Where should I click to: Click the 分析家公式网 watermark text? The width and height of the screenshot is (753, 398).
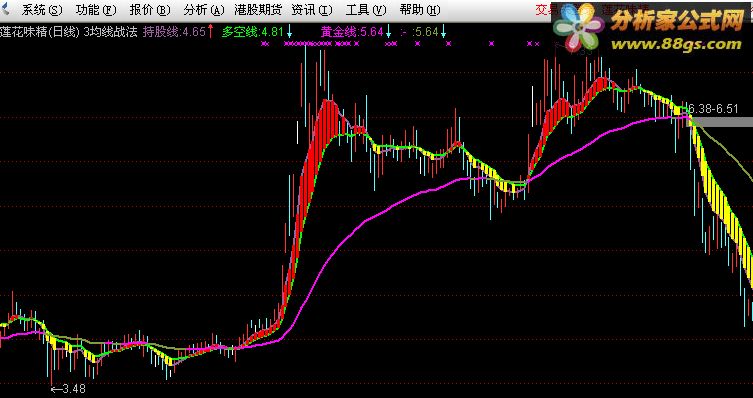tap(678, 22)
